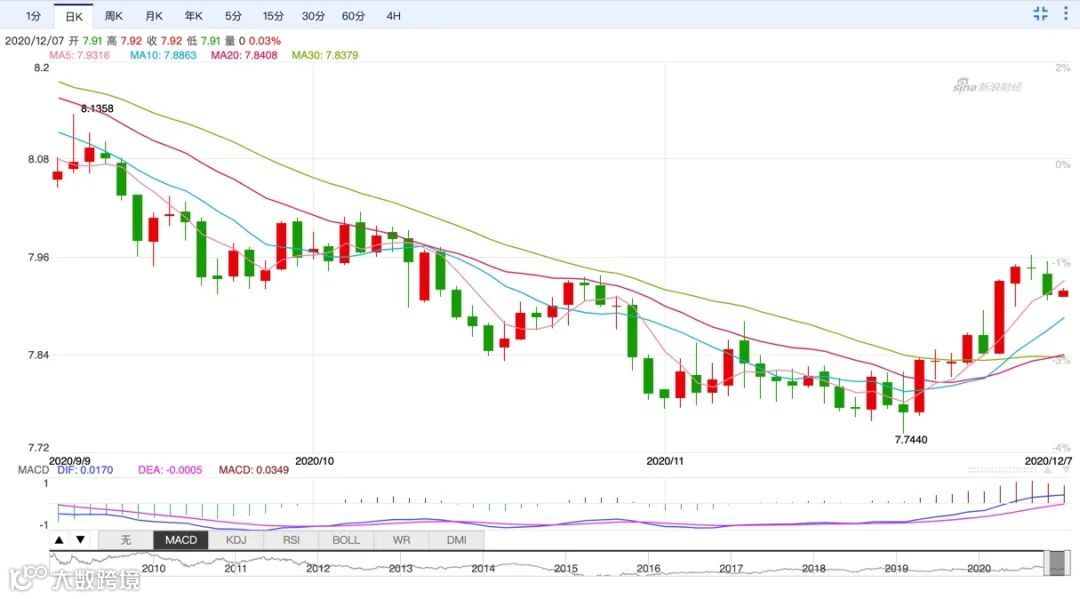Screen dimensions: 1080x599
Task: Open the 60分 timeframe tab
Action: 353,15
